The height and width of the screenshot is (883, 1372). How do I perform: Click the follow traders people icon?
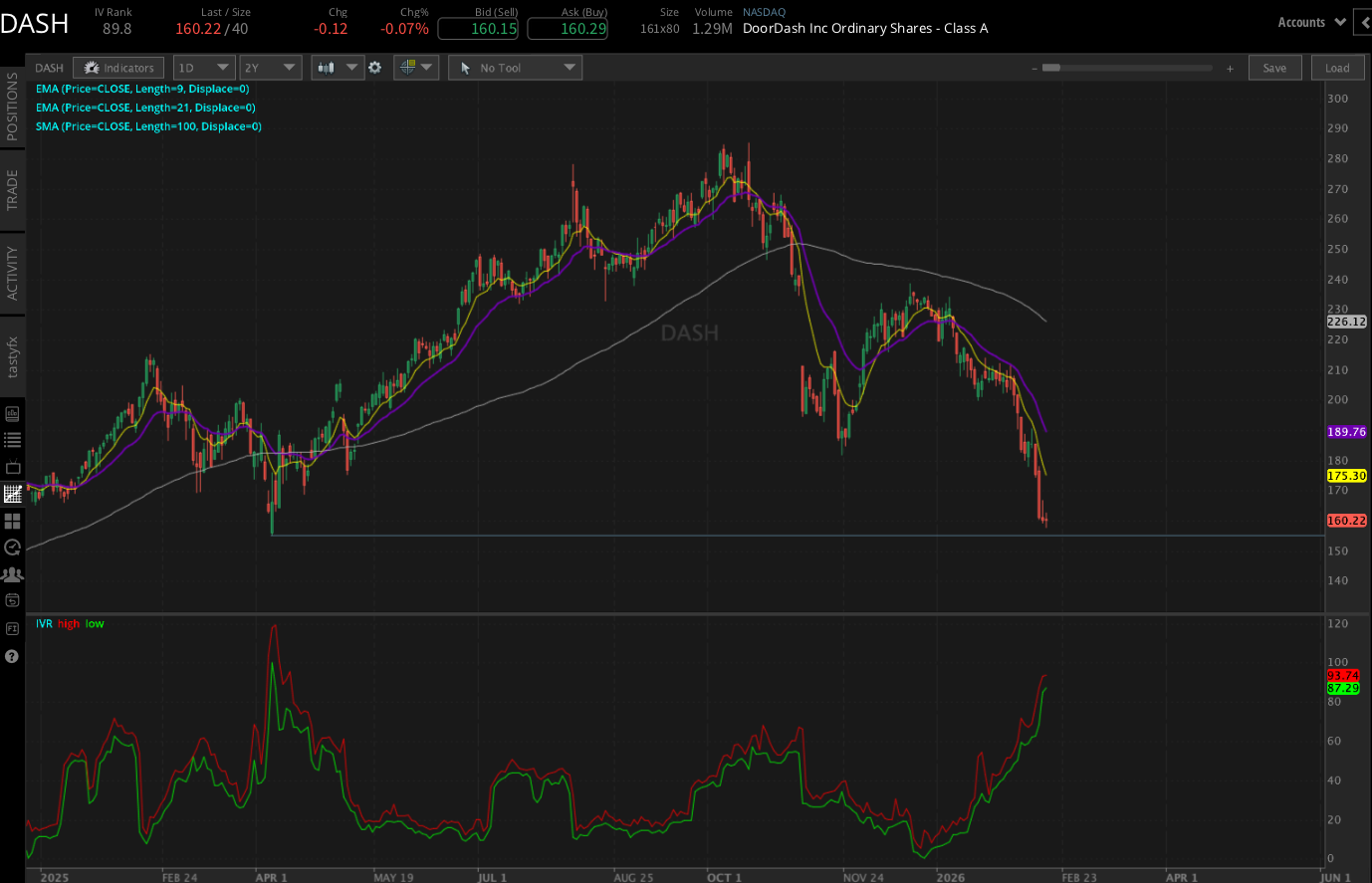click(x=13, y=574)
